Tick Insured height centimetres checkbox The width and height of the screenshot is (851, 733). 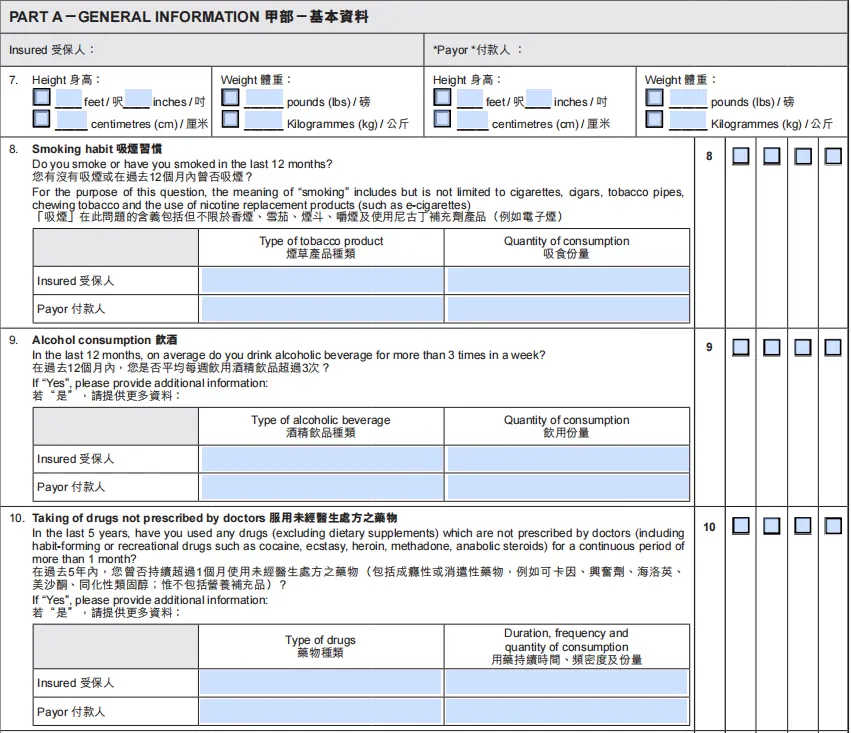click(x=42, y=119)
